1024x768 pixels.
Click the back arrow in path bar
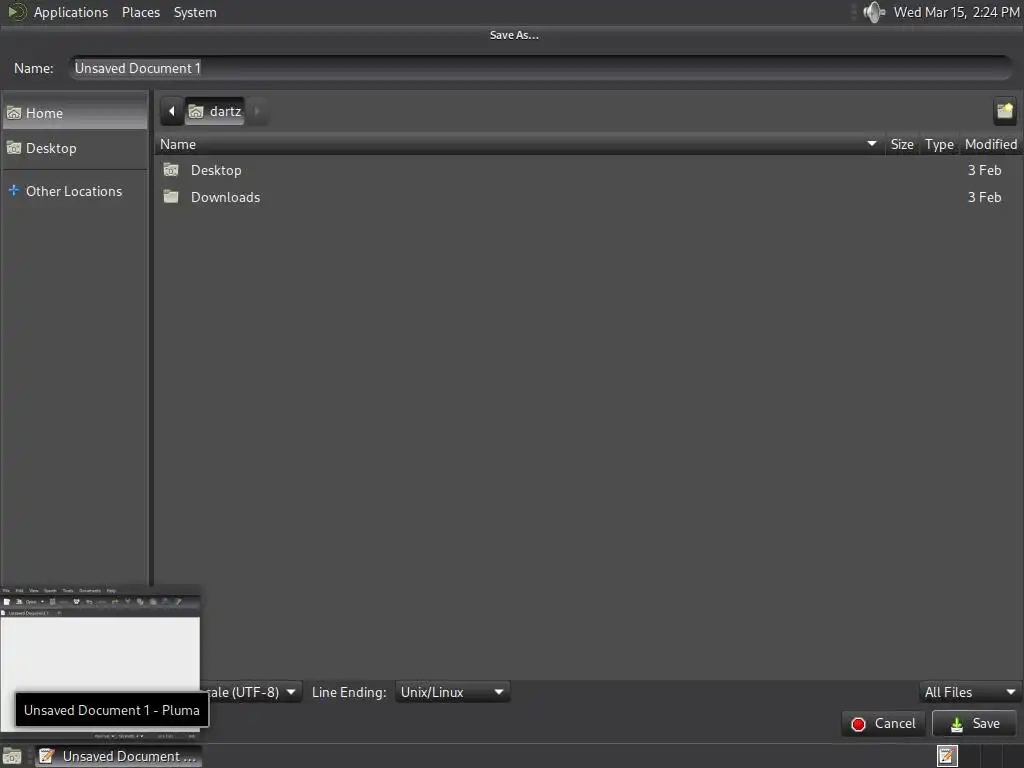coord(172,111)
